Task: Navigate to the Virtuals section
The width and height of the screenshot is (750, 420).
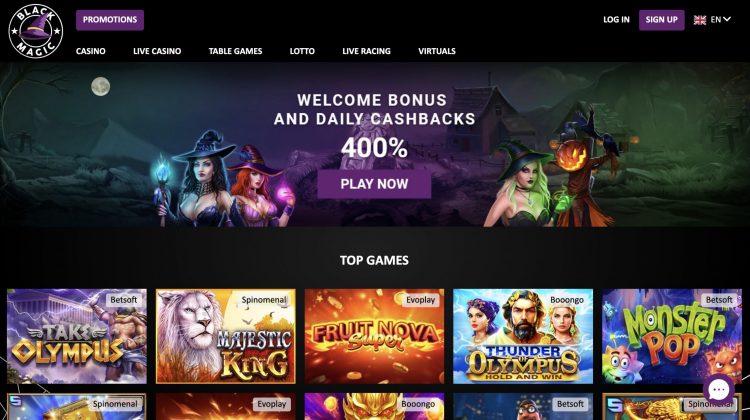Action: 437,51
